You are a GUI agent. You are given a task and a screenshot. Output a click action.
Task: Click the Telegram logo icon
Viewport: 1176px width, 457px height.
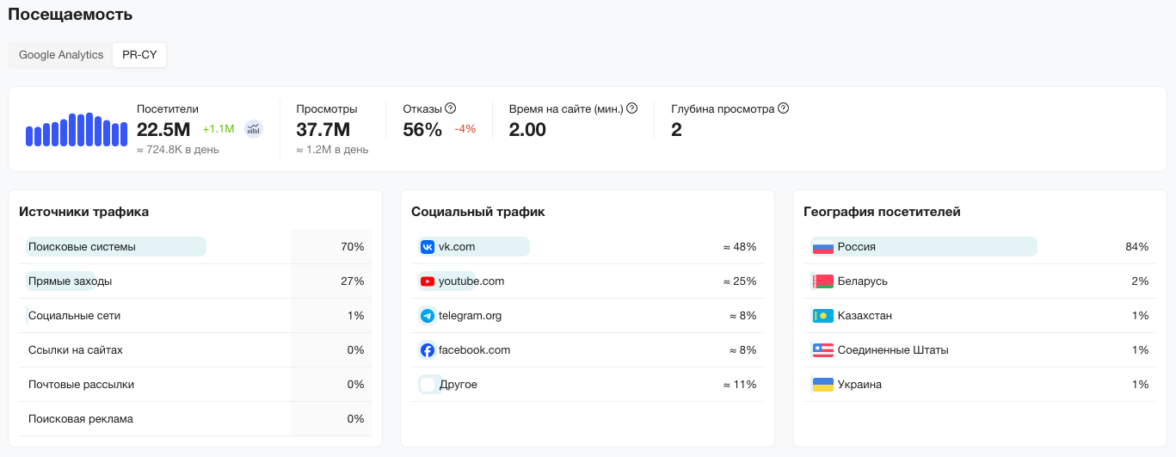[427, 316]
